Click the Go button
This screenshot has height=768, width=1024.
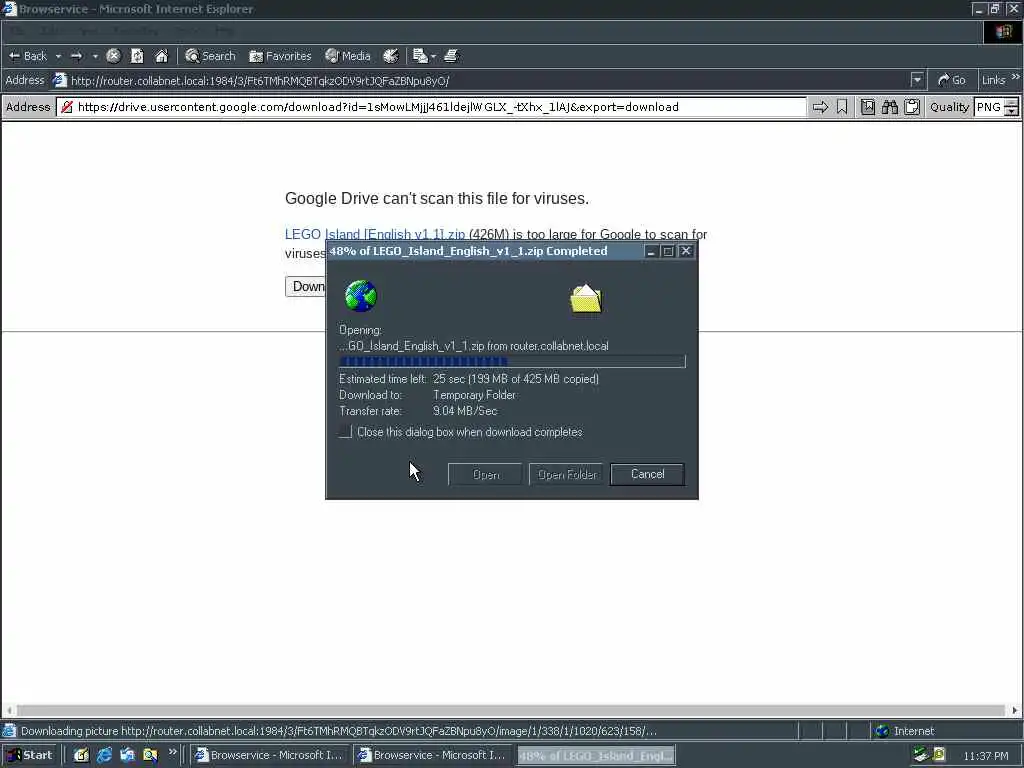(952, 80)
